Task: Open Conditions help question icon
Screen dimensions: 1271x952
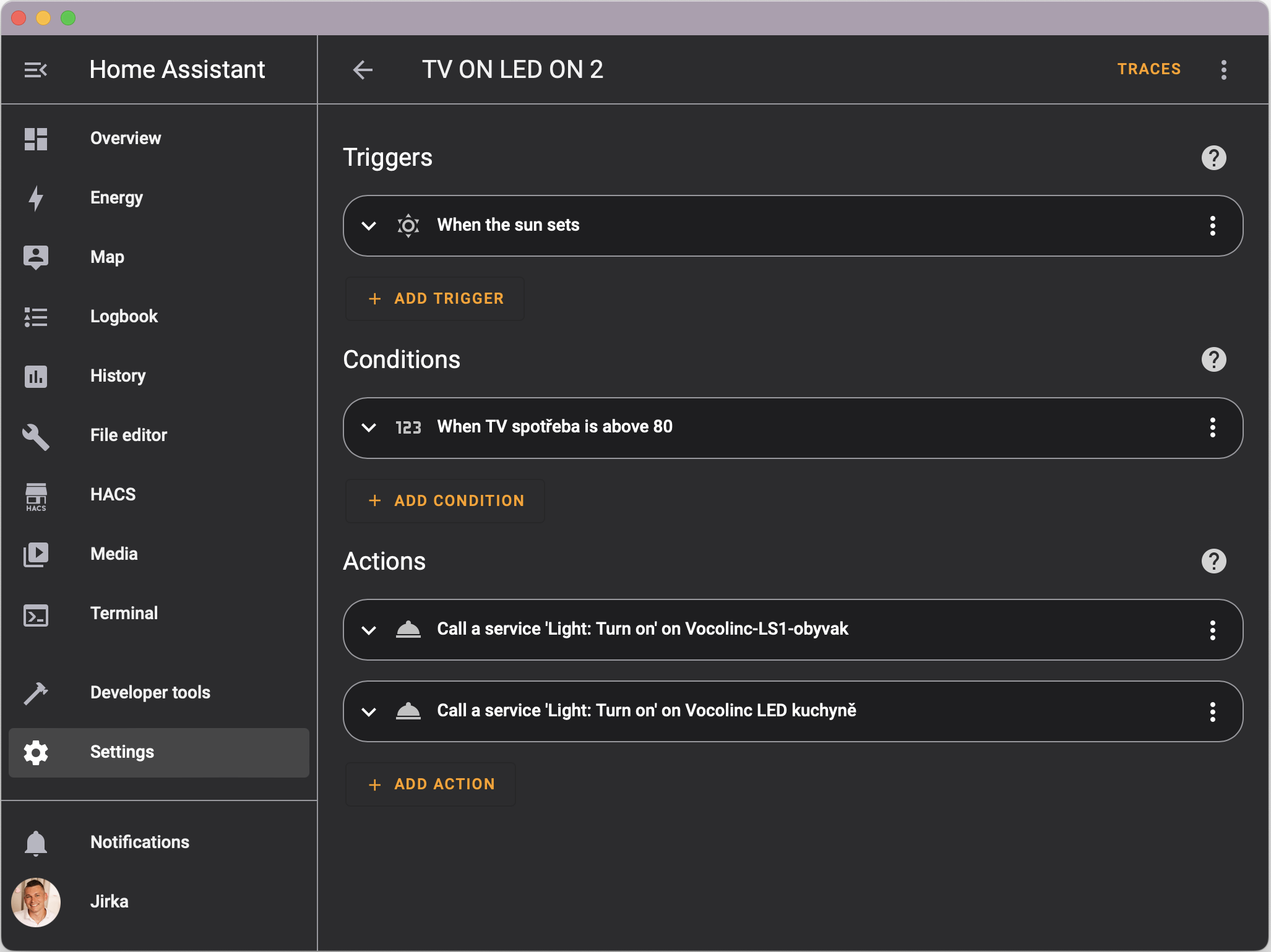Action: [x=1213, y=359]
